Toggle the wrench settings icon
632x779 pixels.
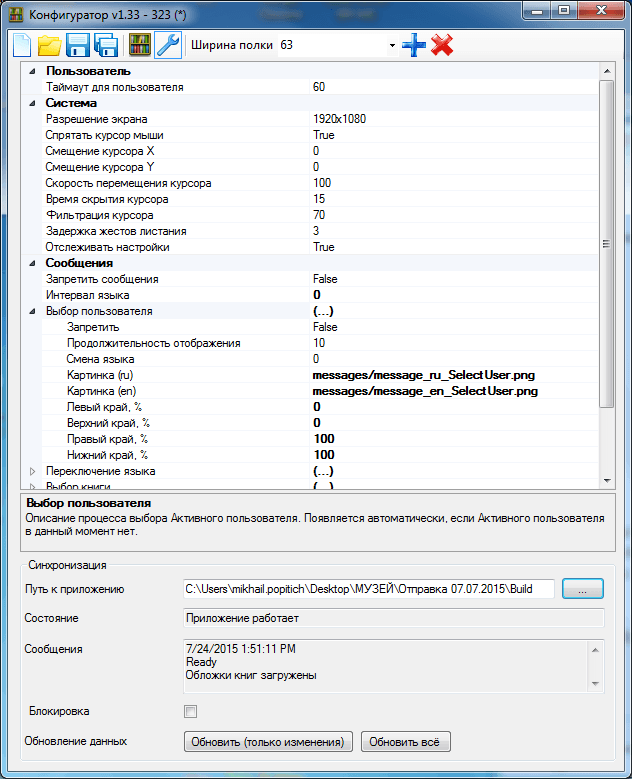168,45
